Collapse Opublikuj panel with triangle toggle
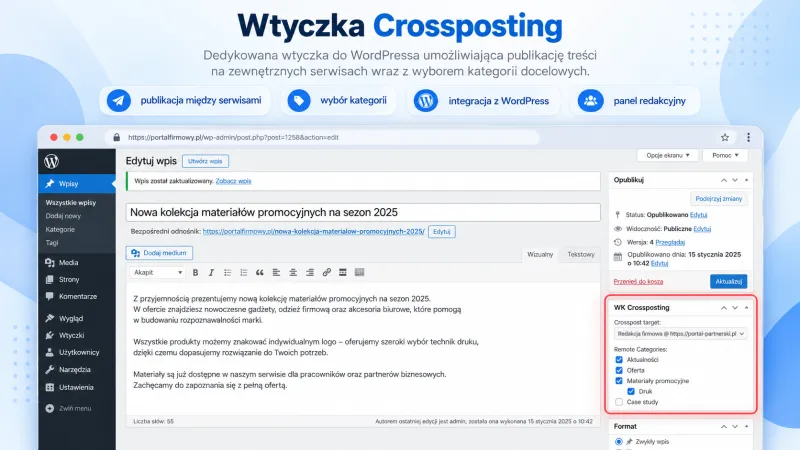This screenshot has height=450, width=800. tap(746, 180)
